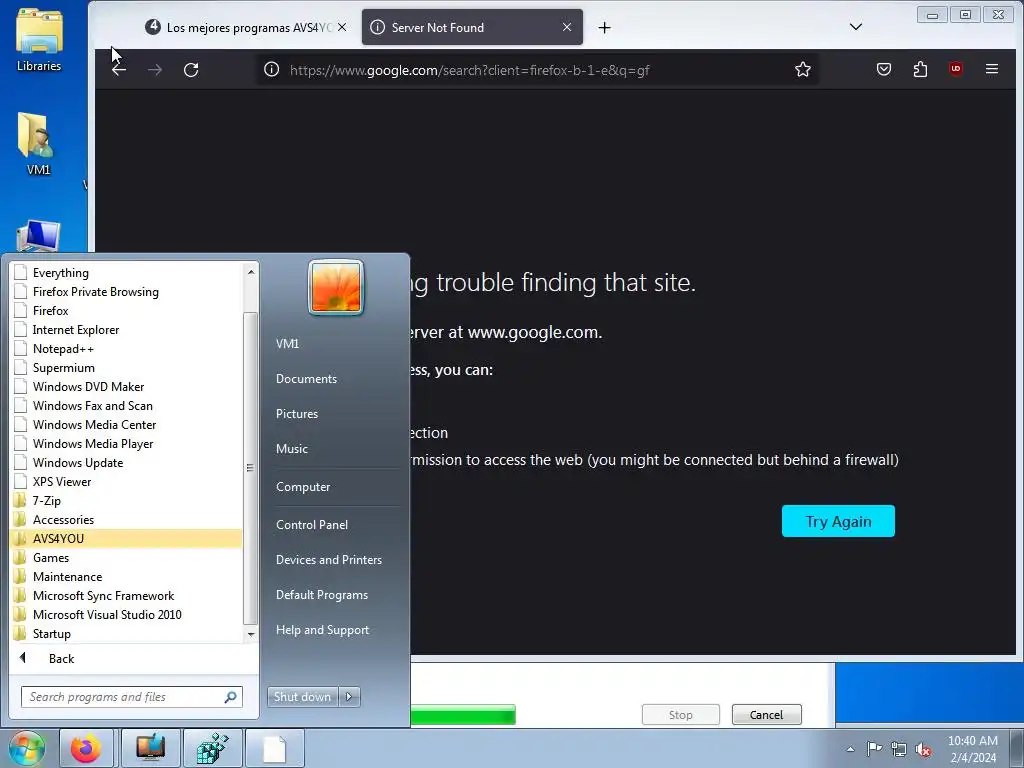The image size is (1024, 768).
Task: Open Firefox from the taskbar
Action: tap(86, 748)
